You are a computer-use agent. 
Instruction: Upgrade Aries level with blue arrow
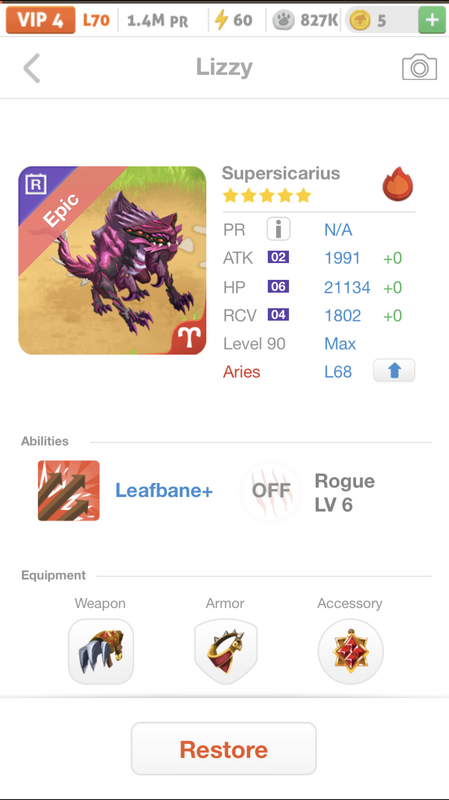point(394,370)
